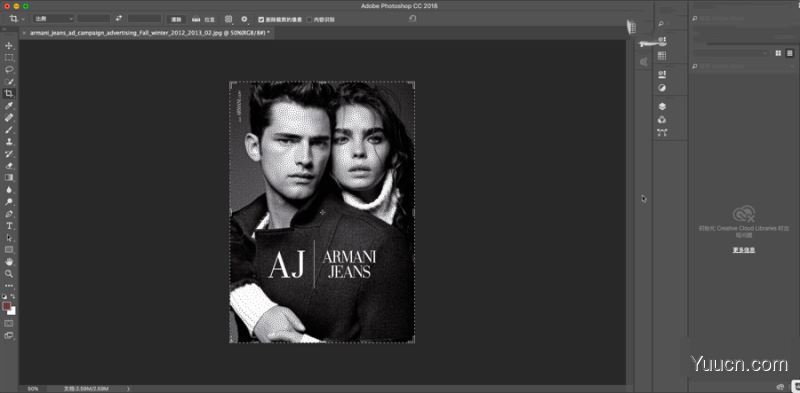
Task: Open the Channels panel icon
Action: [x=662, y=120]
